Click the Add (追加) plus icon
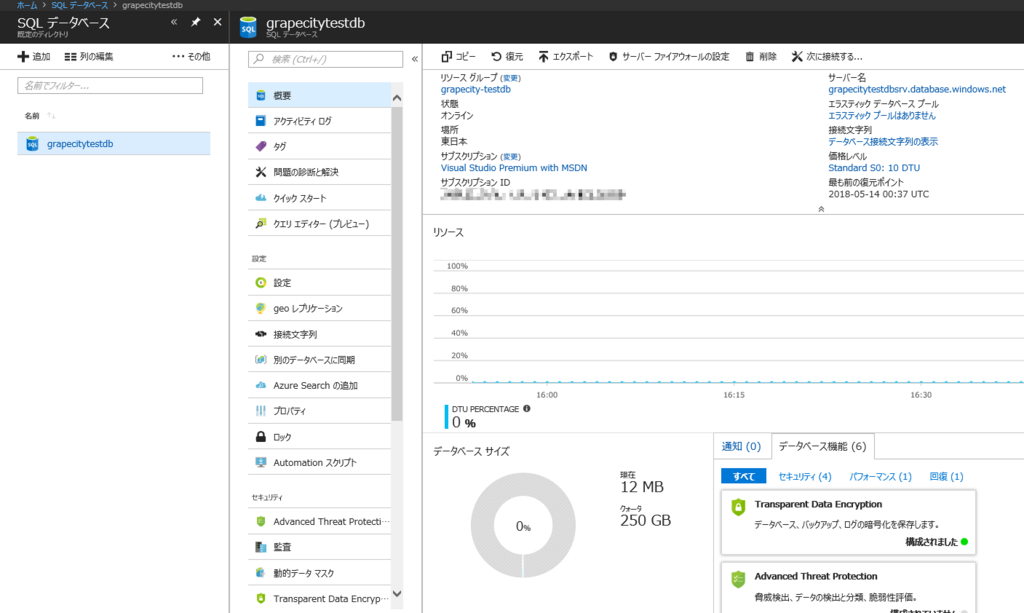Viewport: 1024px width, 613px height. (x=23, y=57)
